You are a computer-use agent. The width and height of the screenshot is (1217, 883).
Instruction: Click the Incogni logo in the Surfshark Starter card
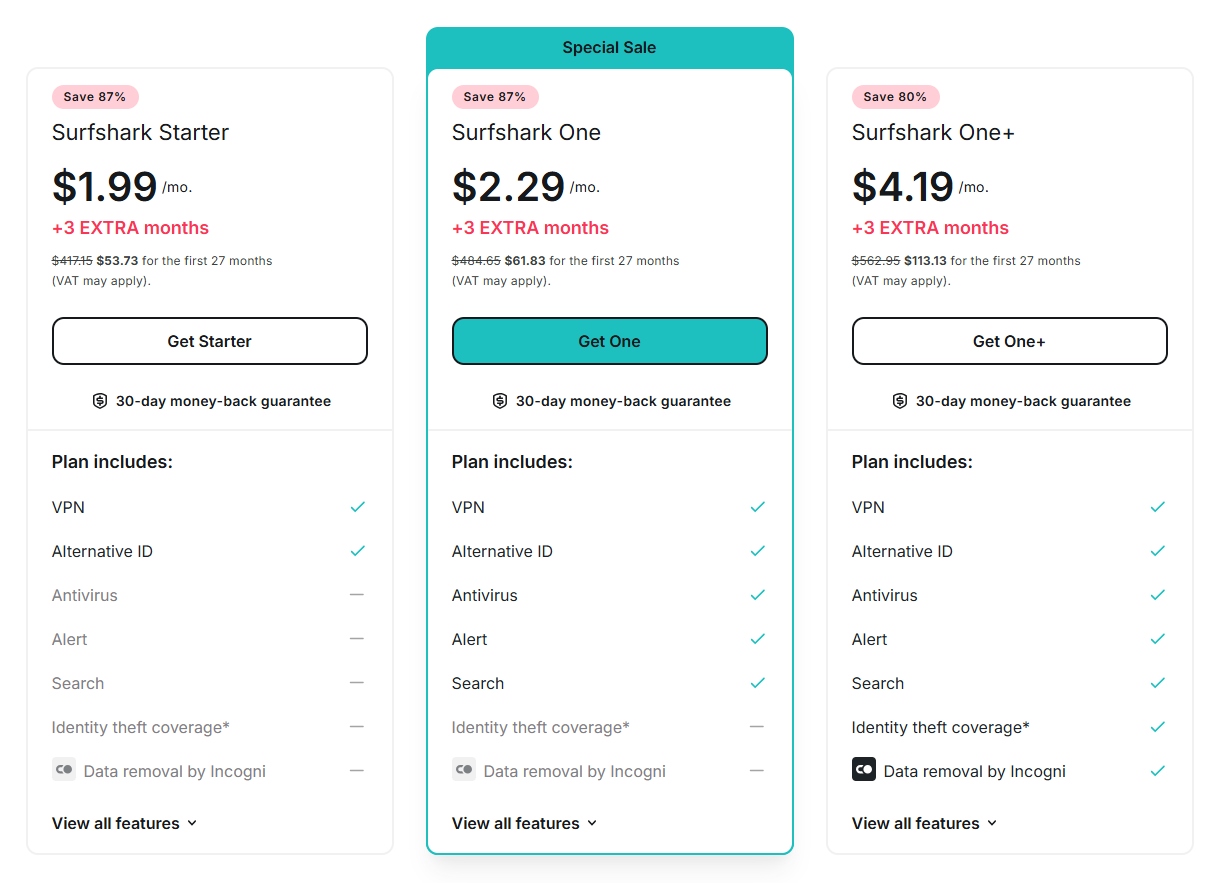tap(64, 770)
